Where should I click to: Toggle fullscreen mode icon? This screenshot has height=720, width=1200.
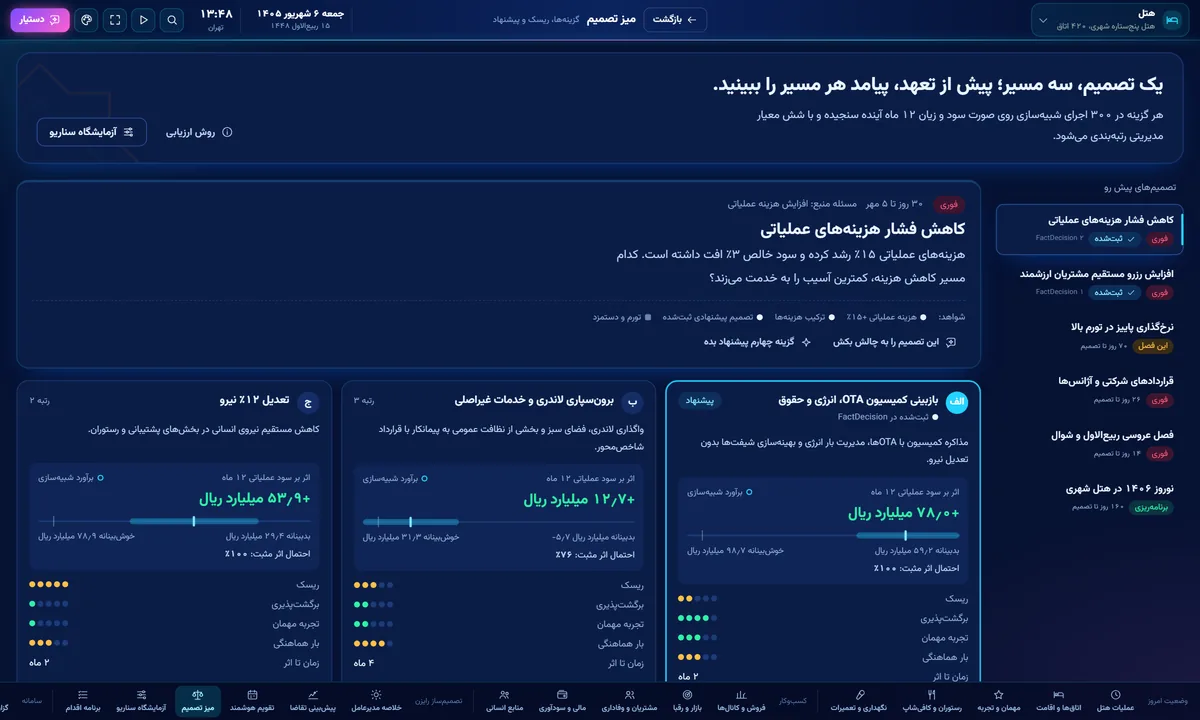[x=115, y=20]
